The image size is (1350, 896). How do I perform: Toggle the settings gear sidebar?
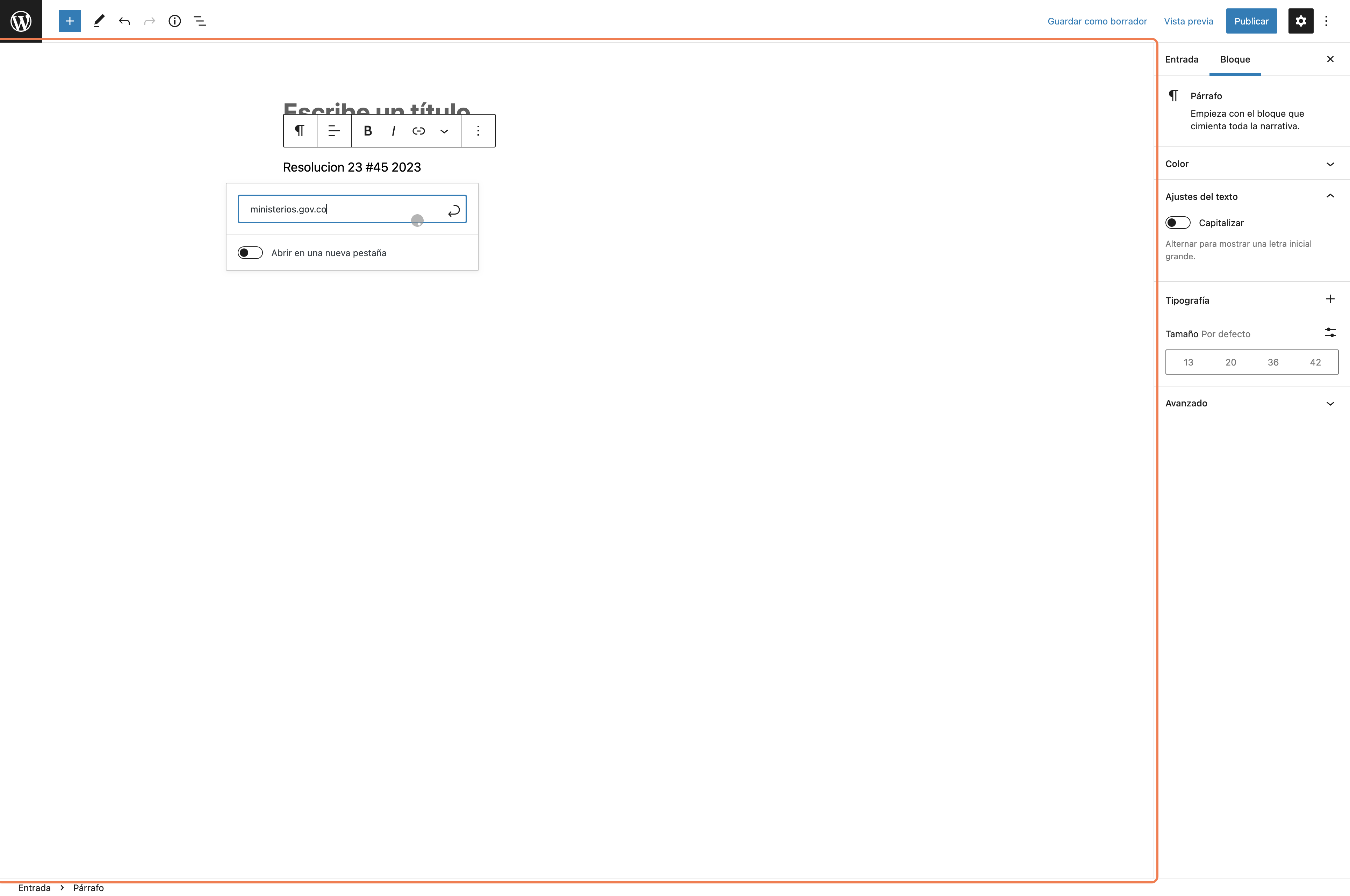tap(1300, 21)
